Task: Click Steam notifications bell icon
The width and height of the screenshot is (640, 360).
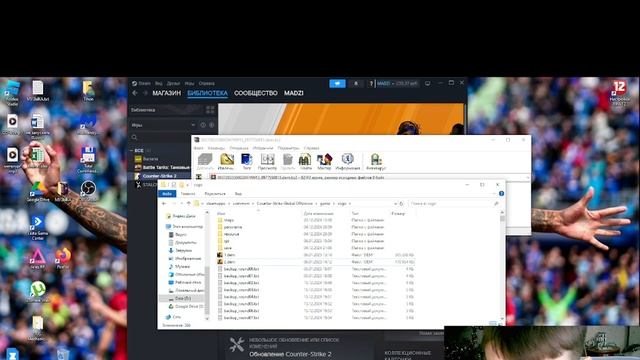Action: point(356,83)
